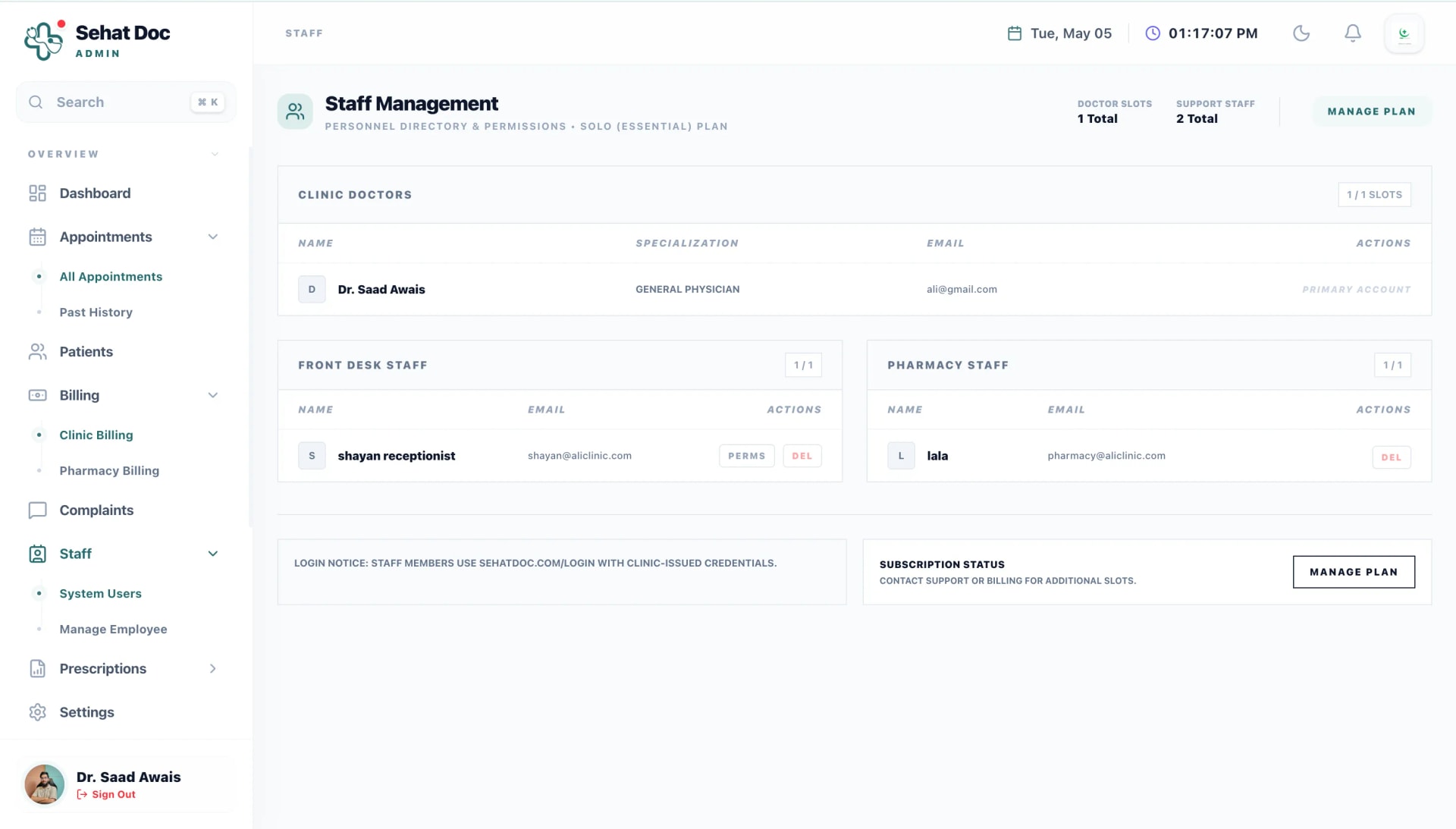Click the Staff badge icon
The image size is (1456, 829).
37,554
